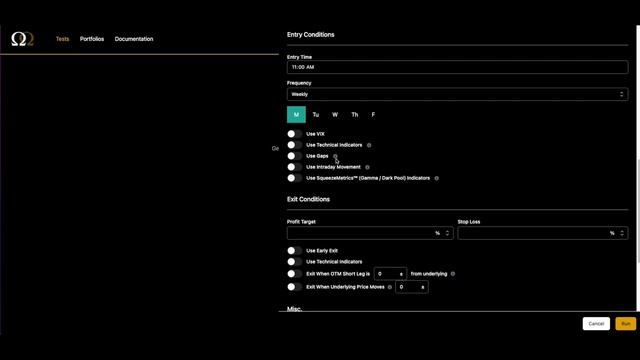This screenshot has width=640, height=360.
Task: Enable the Use Gaps toggle
Action: [x=294, y=156]
